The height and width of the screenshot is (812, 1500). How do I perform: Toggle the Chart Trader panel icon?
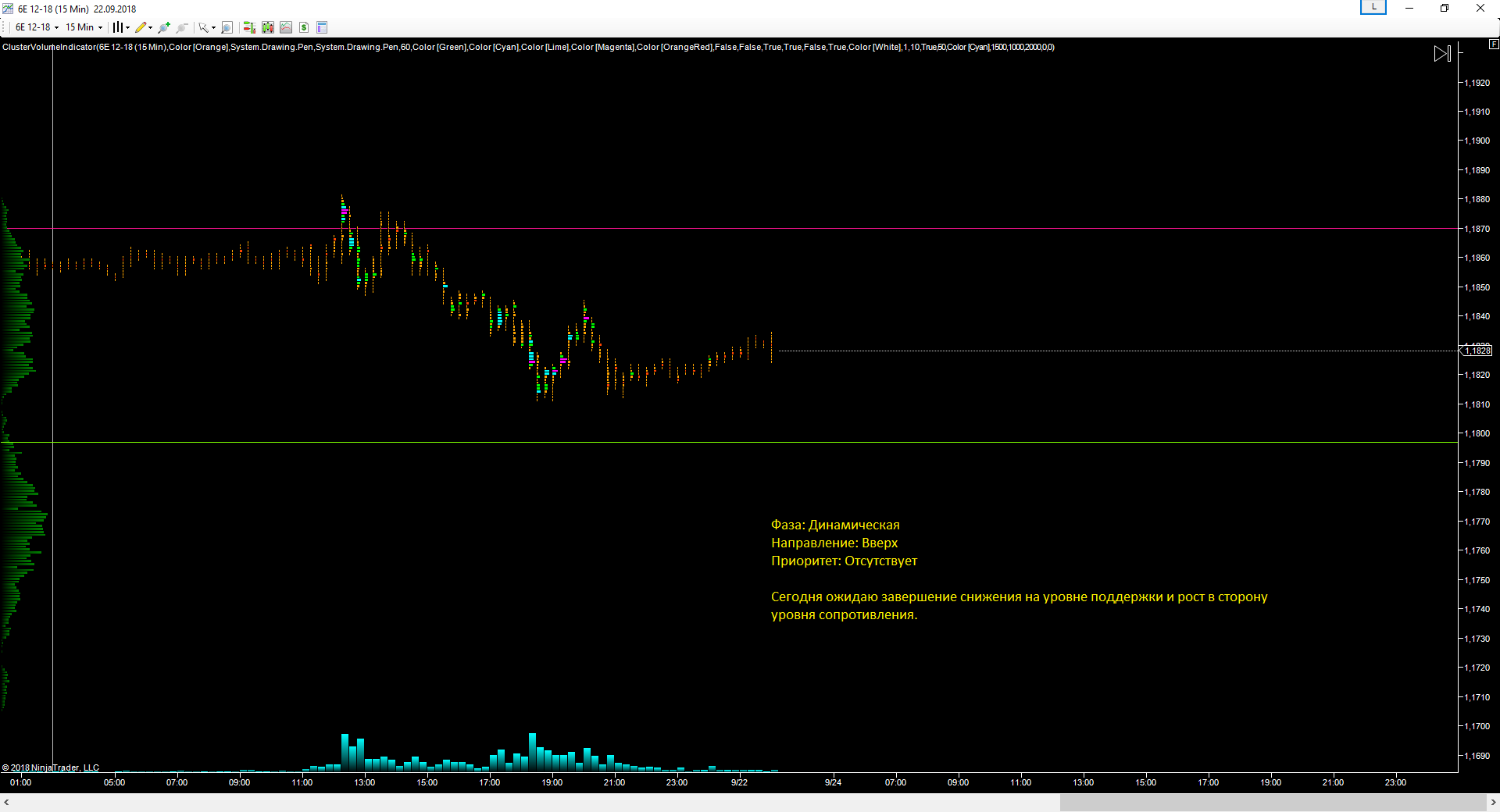tap(249, 27)
